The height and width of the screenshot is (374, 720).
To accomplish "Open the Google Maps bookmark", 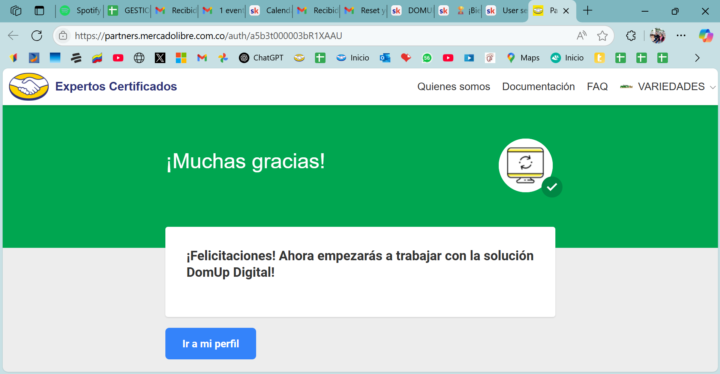I will click(x=523, y=58).
